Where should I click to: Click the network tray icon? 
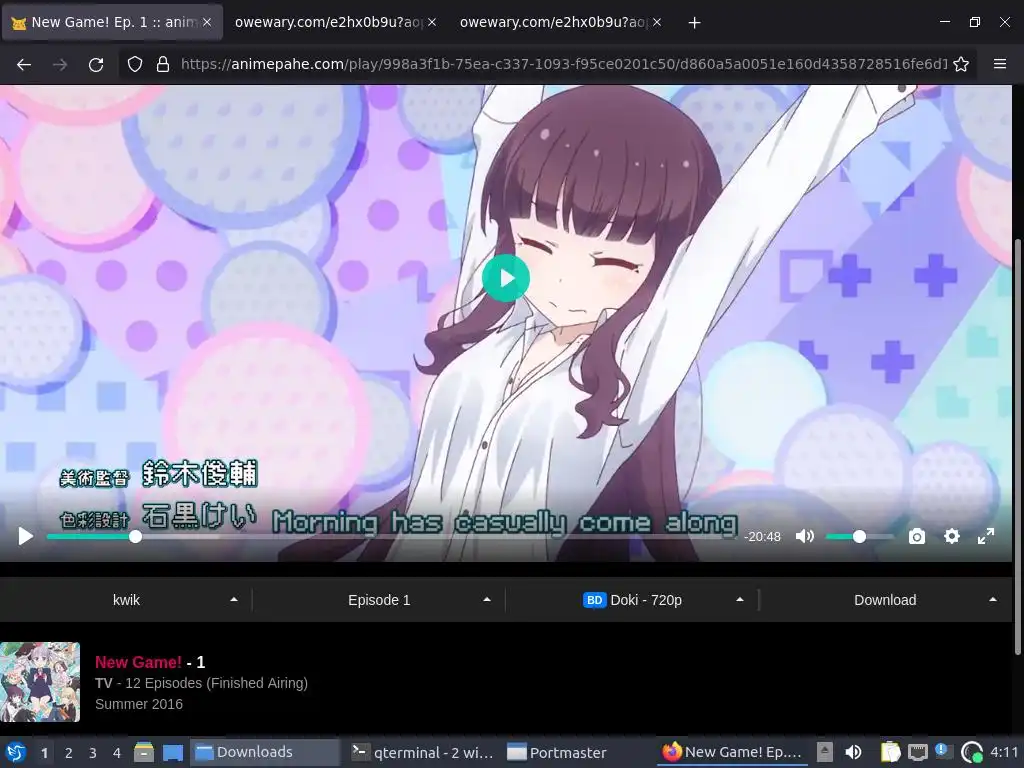point(918,752)
